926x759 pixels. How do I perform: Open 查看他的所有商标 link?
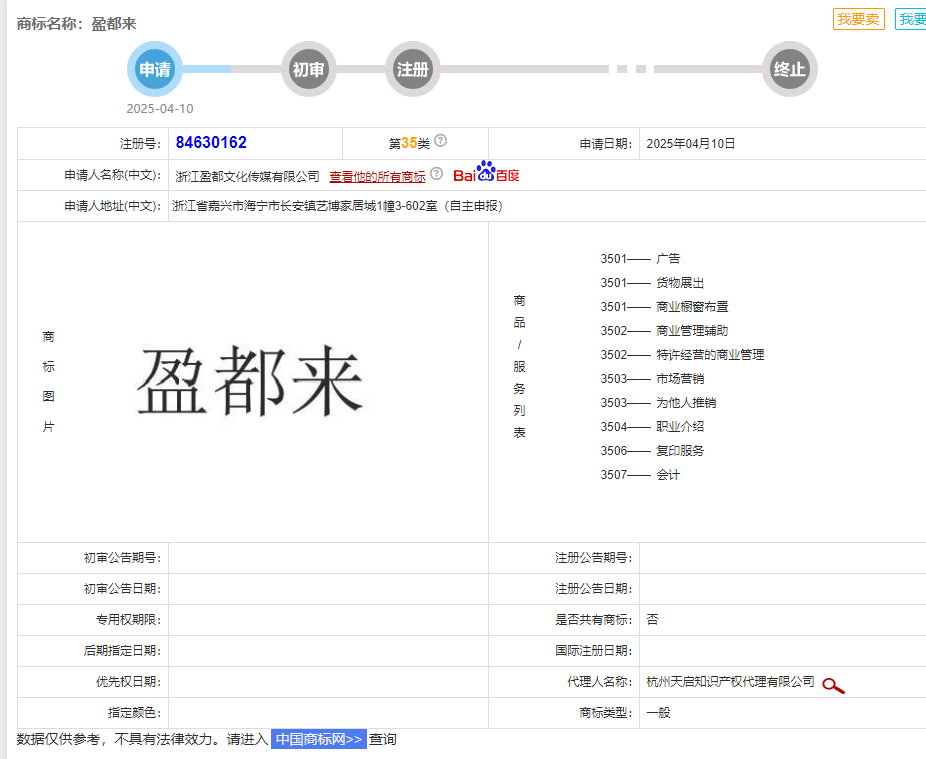coord(377,176)
